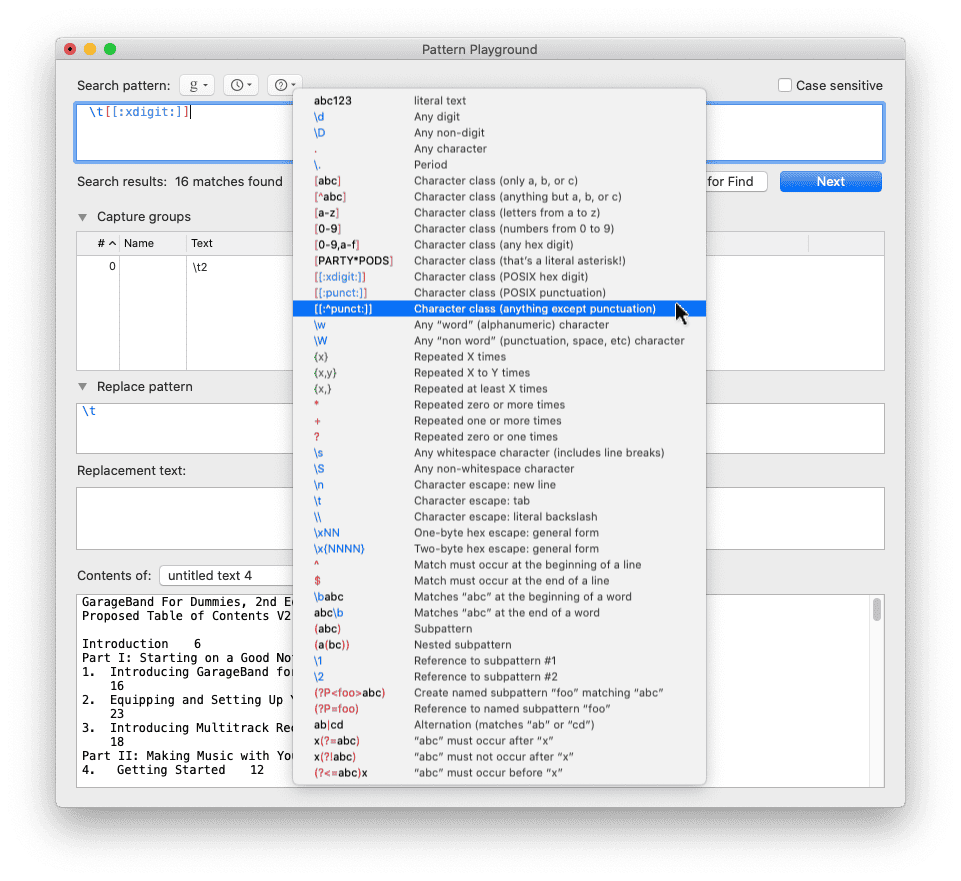This screenshot has height=881, width=961.
Task: Open the 'untitled text 4' contents dropdown
Action: pyautogui.click(x=225, y=575)
